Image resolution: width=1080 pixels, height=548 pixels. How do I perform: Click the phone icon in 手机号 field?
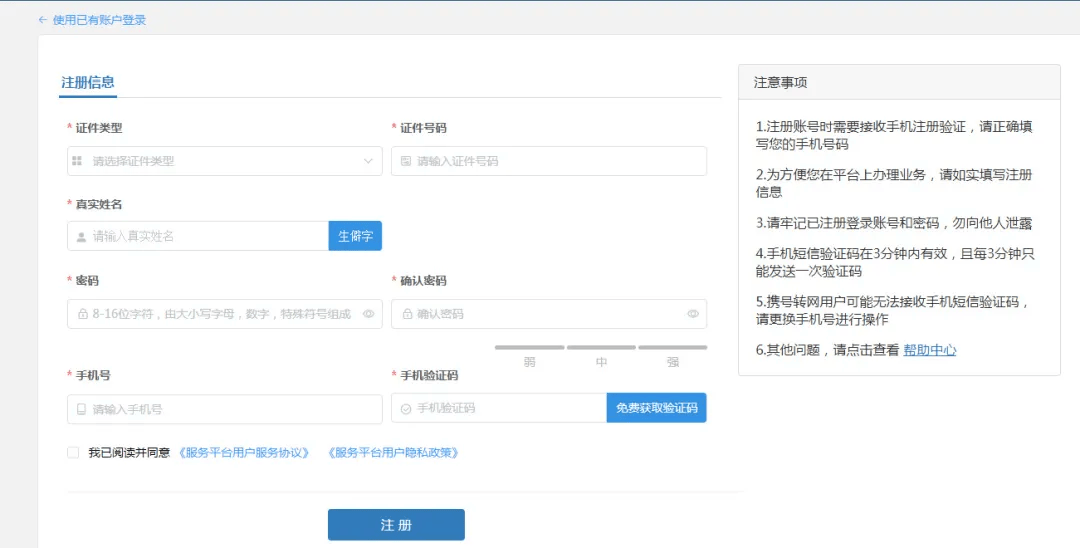(81, 409)
